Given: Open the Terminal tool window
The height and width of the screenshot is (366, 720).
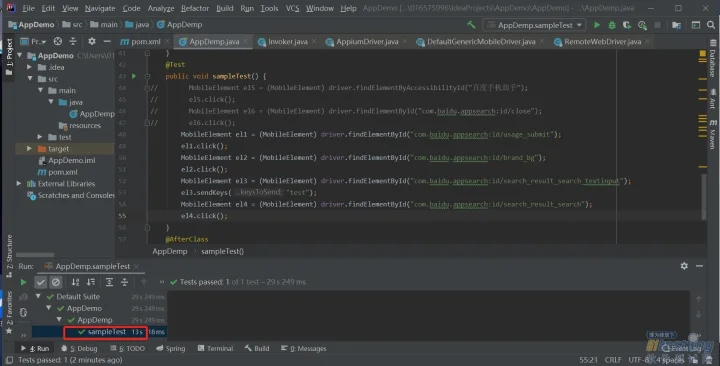Looking at the screenshot, I should click(x=215, y=349).
